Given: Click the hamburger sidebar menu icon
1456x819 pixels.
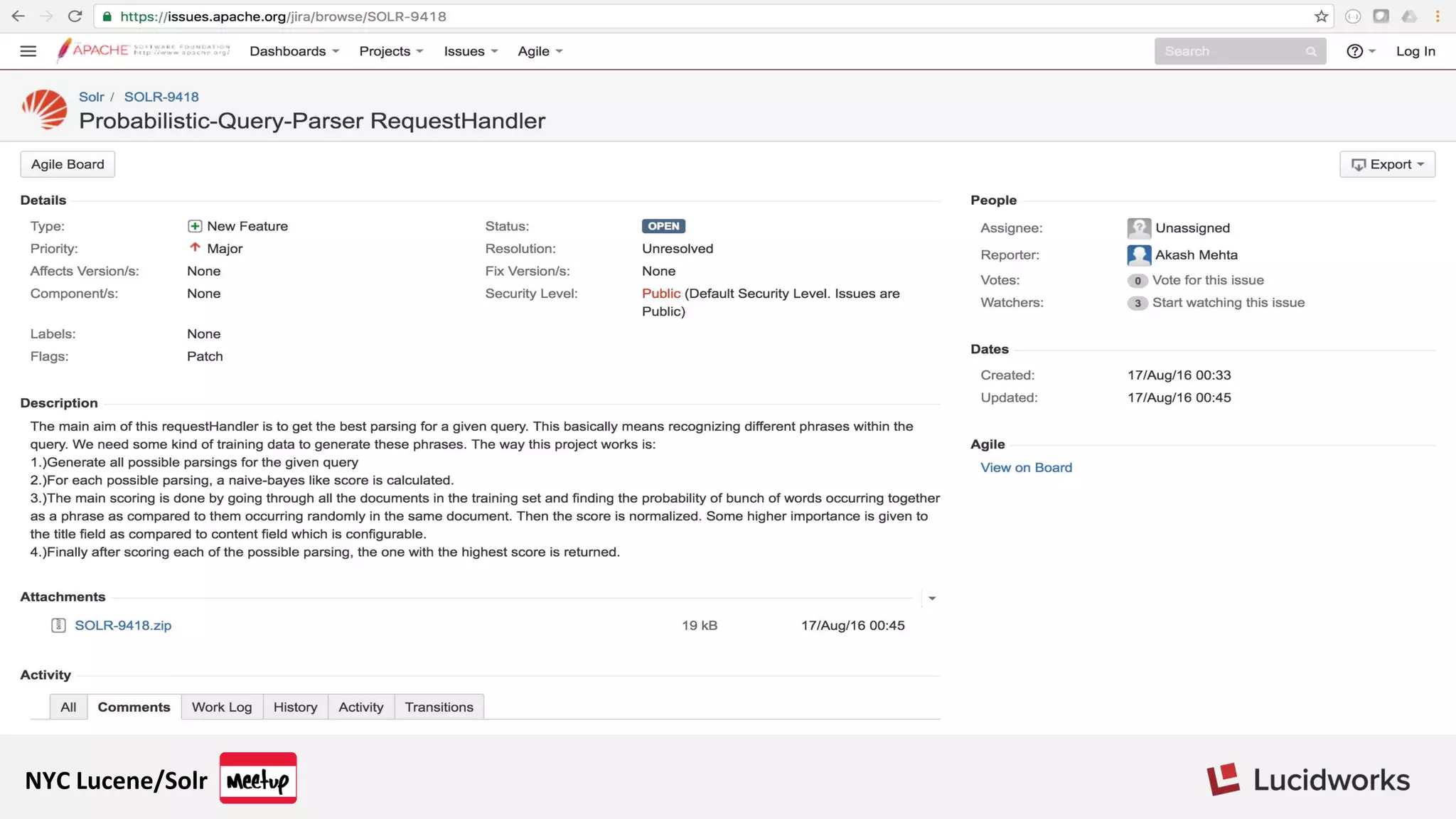Looking at the screenshot, I should click(28, 51).
